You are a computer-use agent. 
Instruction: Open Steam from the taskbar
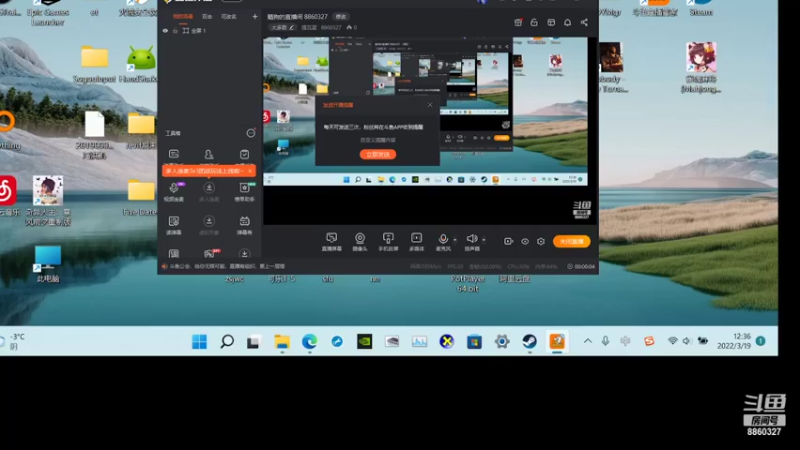(x=529, y=341)
